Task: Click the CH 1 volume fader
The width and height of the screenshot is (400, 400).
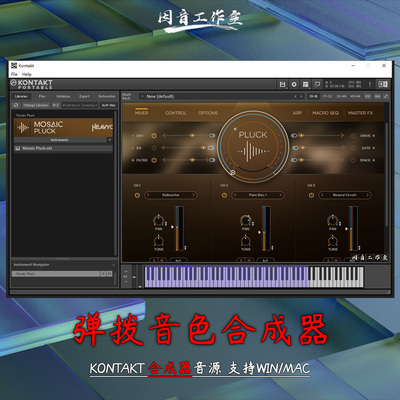Action: (178, 228)
